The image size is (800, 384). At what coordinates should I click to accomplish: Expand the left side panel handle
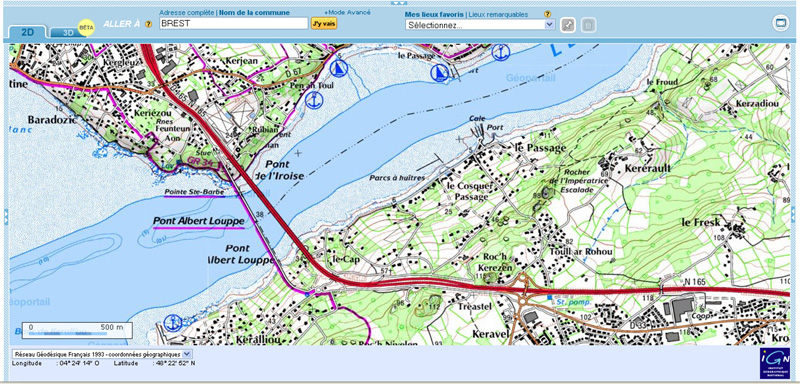tap(6, 216)
